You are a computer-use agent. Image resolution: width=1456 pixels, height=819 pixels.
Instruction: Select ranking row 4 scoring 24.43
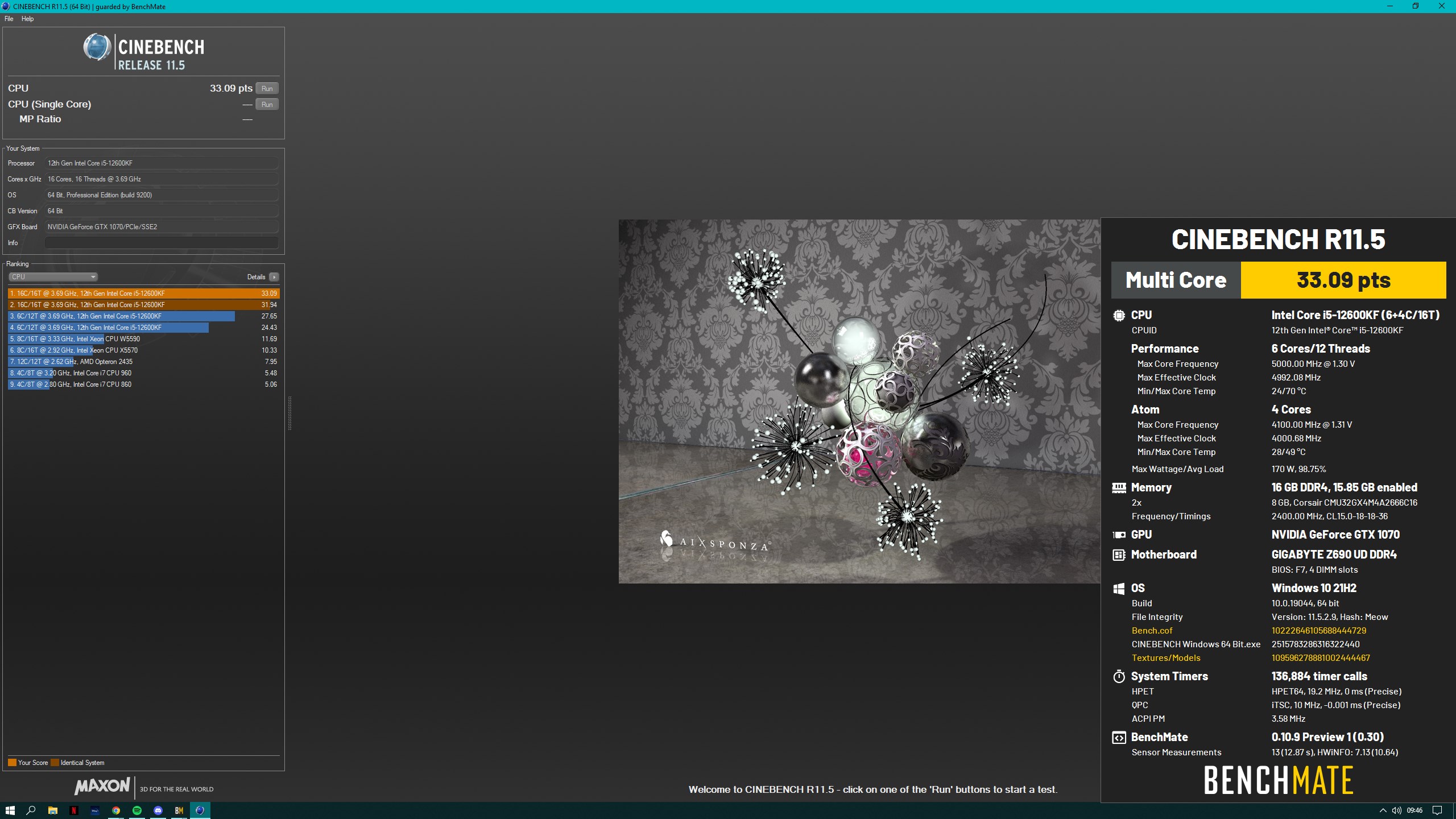144,328
